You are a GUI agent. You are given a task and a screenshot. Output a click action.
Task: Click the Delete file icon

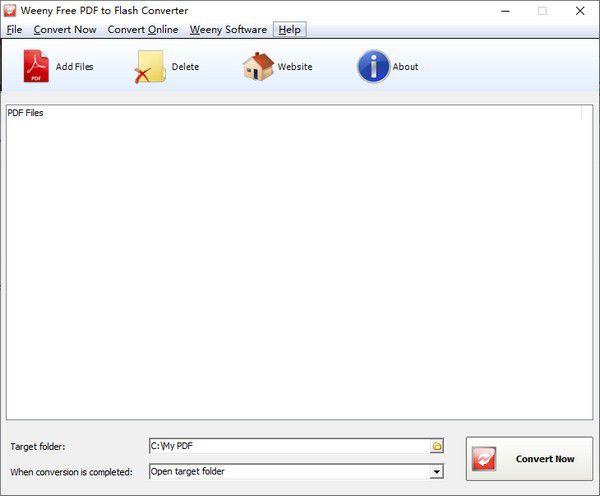click(x=150, y=67)
